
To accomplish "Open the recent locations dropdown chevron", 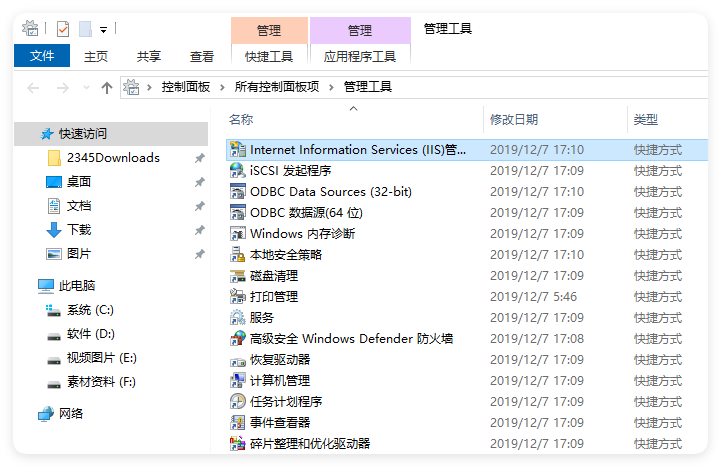I will [x=86, y=88].
